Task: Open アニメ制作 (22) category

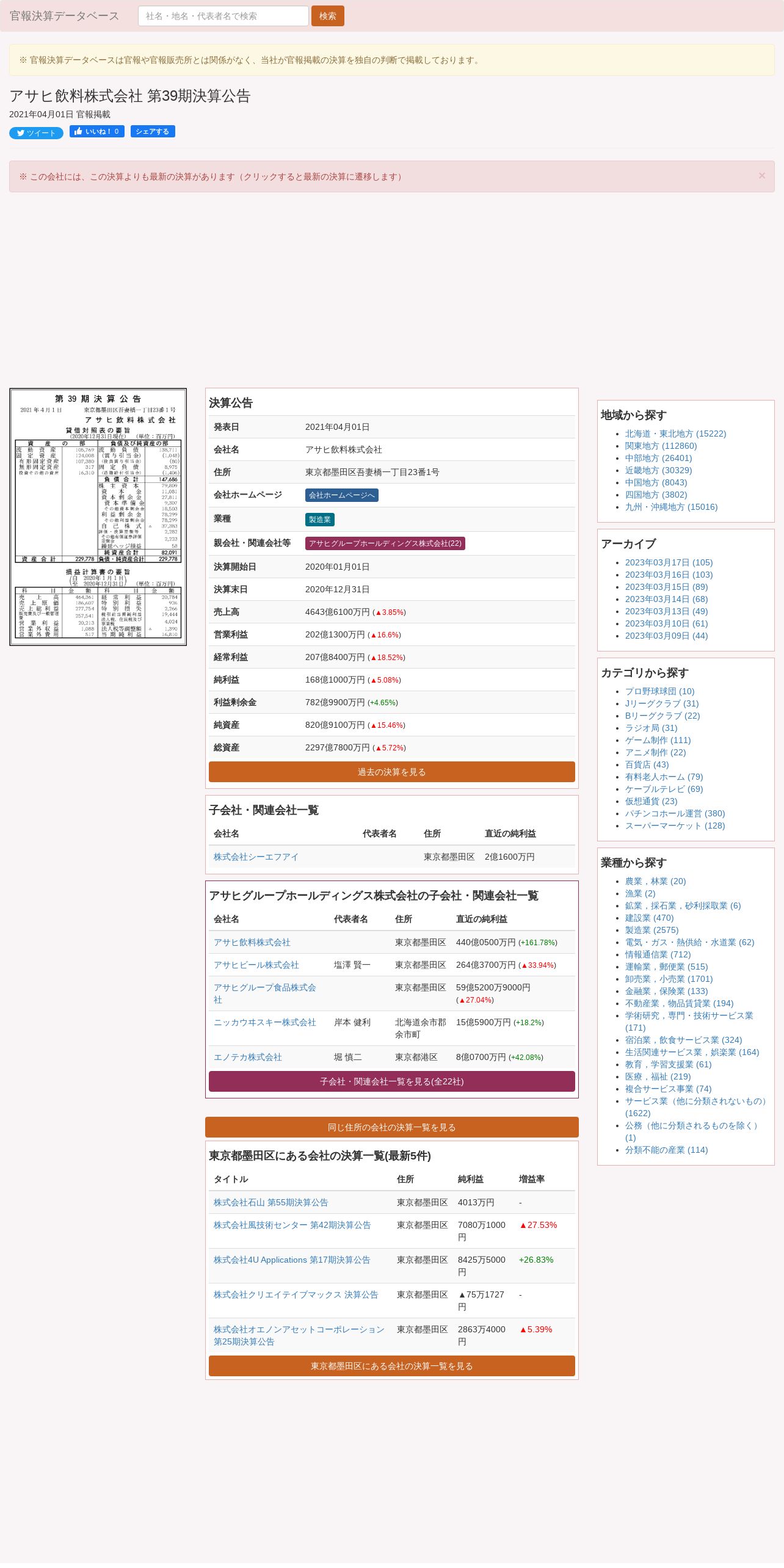Action: pos(655,752)
